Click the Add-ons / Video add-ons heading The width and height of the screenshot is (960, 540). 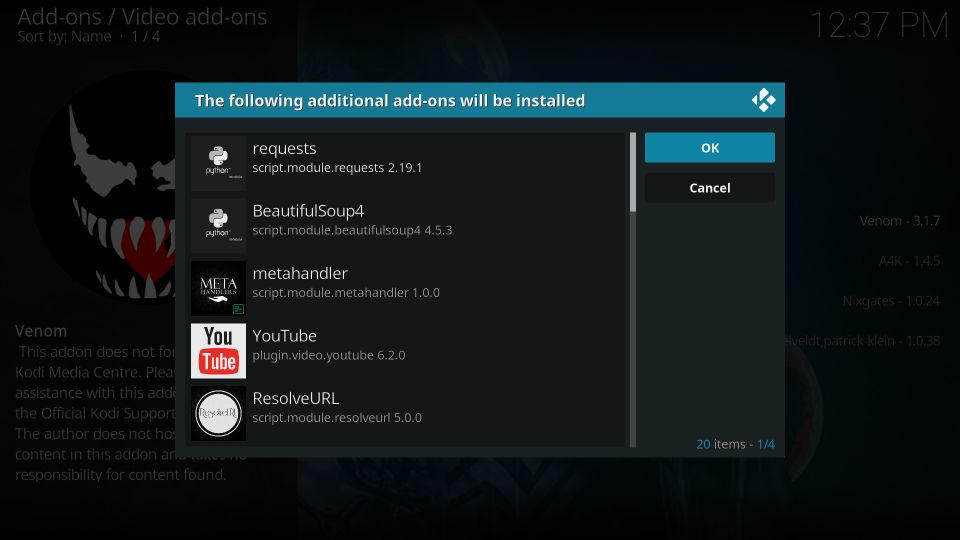point(142,17)
